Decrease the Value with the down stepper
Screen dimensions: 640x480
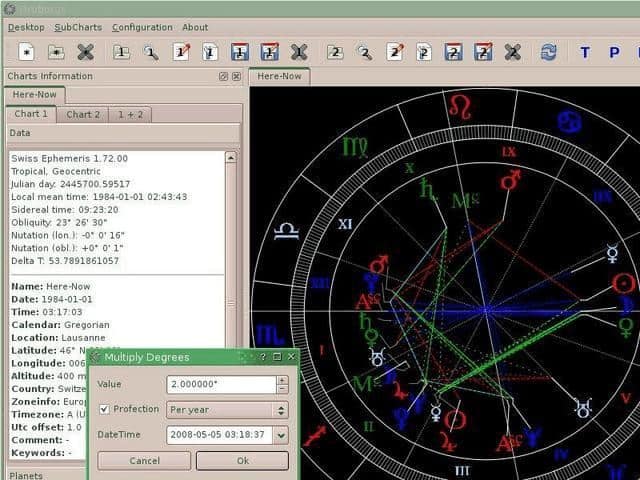(x=282, y=389)
